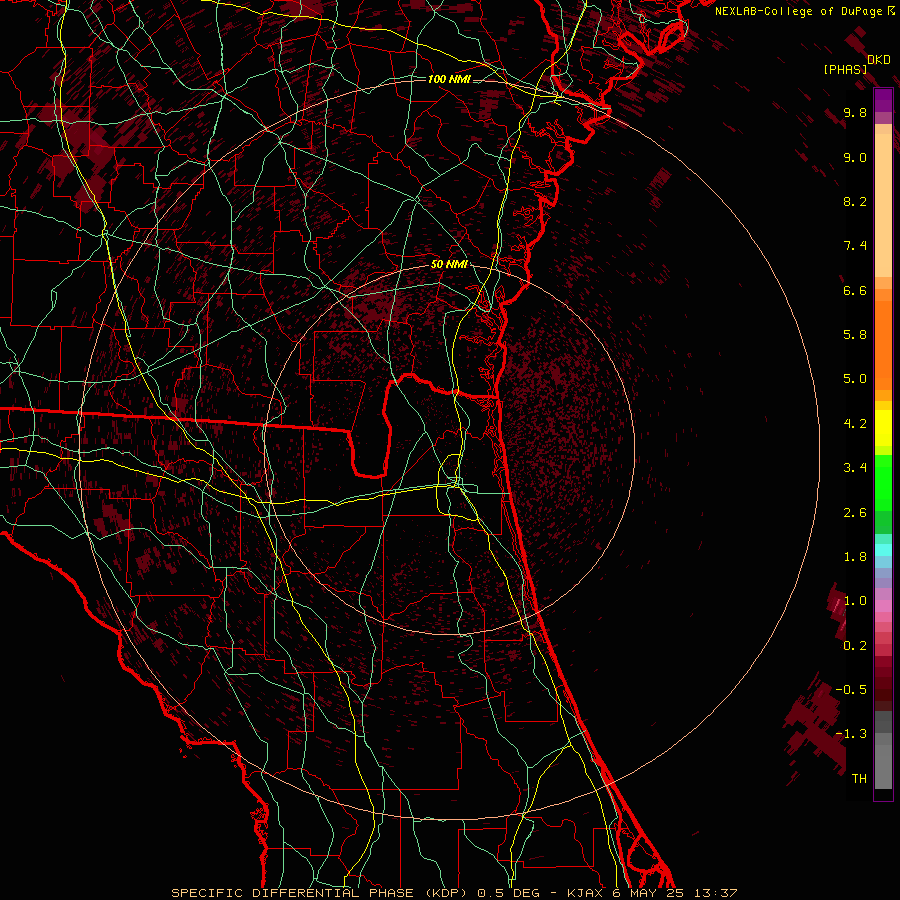The image size is (900, 900).
Task: Click the 50 NMI range ring label
Action: (x=449, y=264)
